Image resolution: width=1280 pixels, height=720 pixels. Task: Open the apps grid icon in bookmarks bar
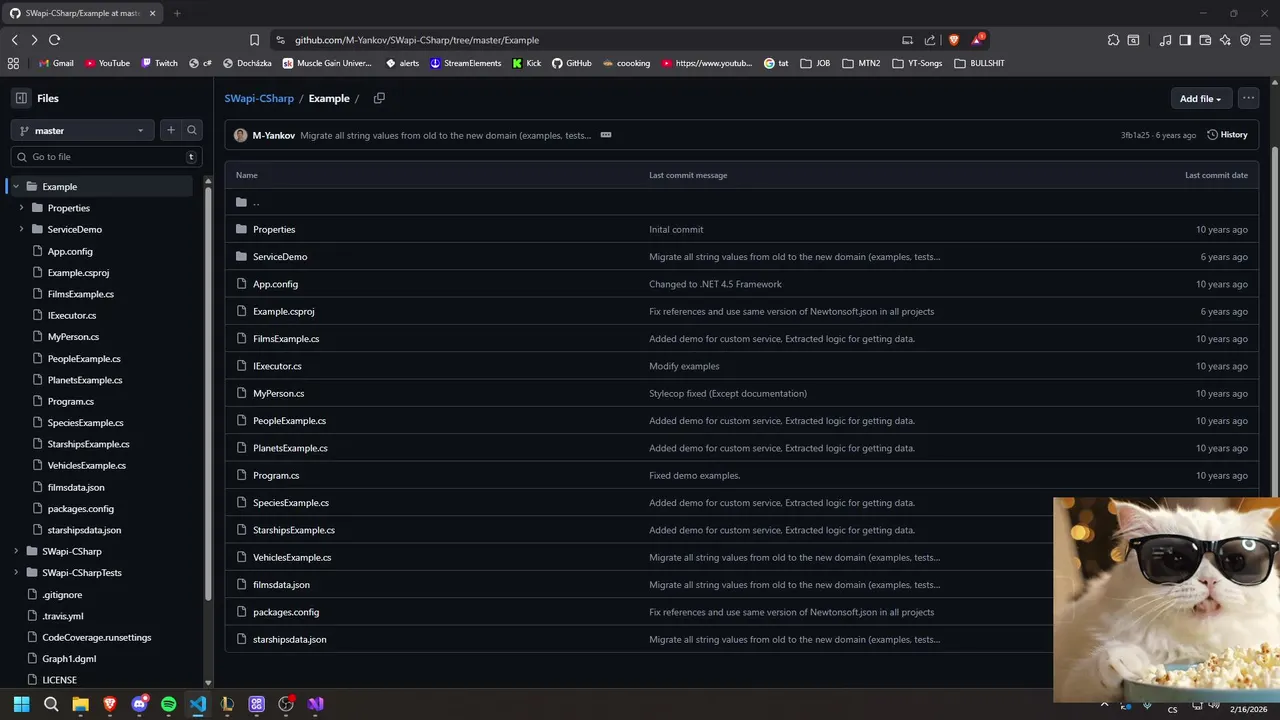pos(13,63)
